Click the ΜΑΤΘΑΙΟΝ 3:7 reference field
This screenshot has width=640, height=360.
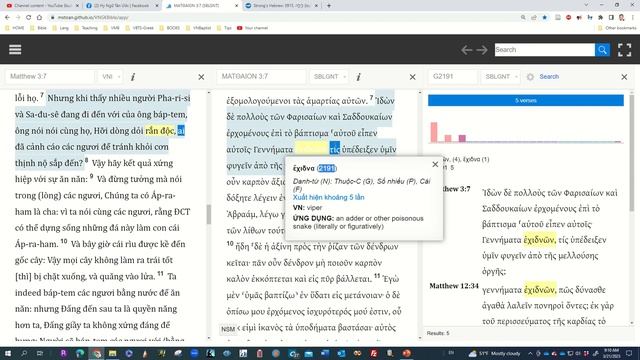tap(261, 77)
